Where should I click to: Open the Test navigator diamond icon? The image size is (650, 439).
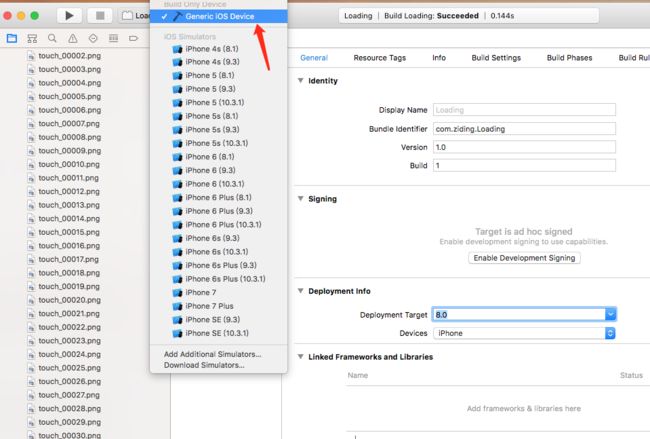93,39
